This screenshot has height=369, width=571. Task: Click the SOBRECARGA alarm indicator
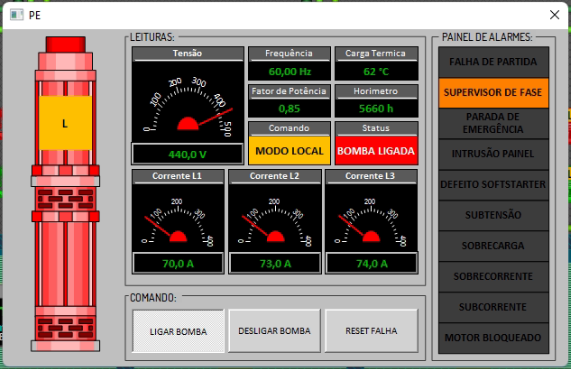[493, 246]
